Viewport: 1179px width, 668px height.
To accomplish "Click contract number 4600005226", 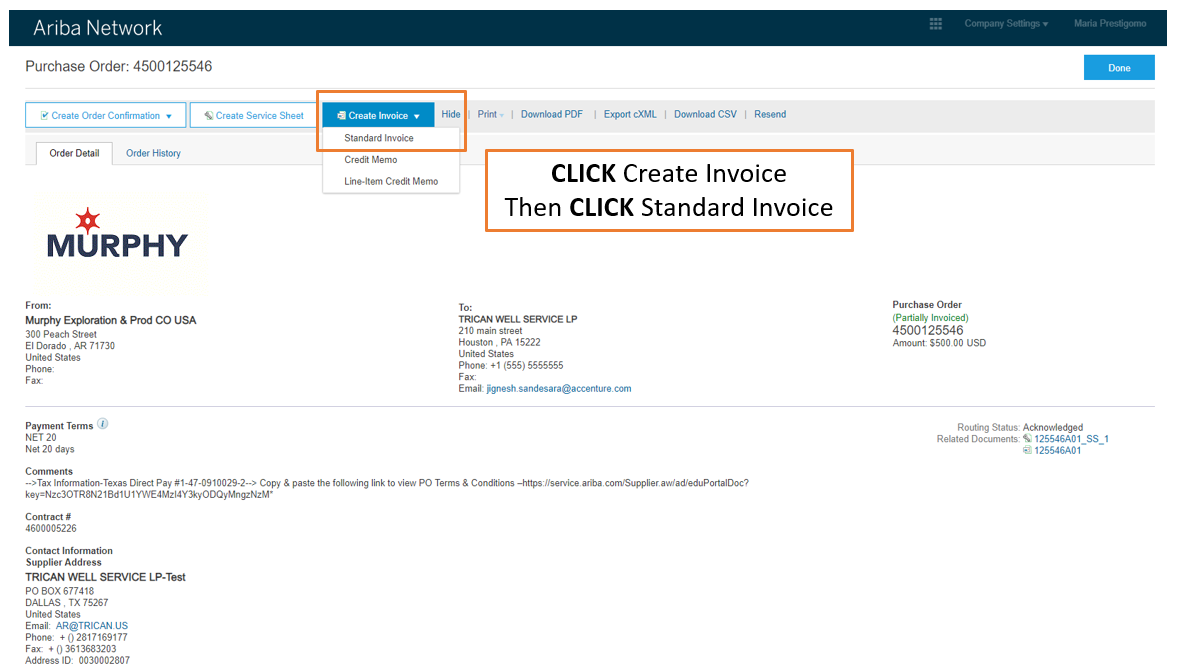I will pos(51,529).
